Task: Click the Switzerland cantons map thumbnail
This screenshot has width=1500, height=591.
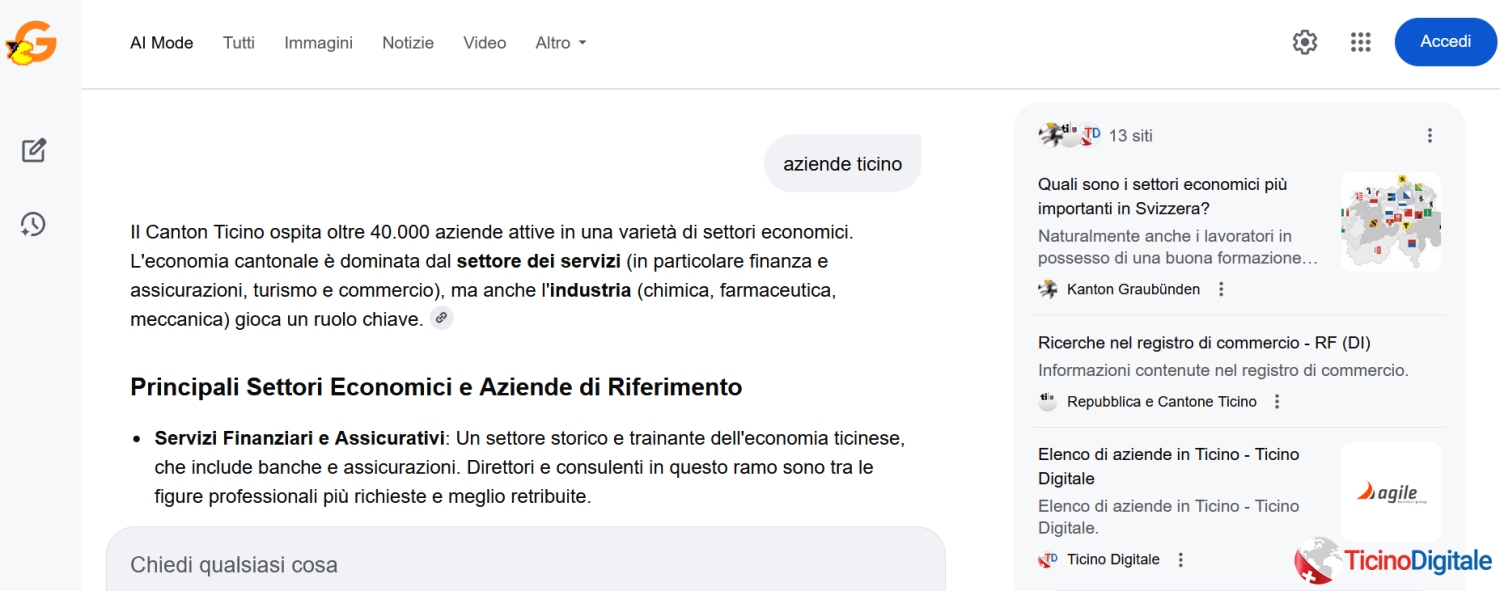Action: 1390,222
